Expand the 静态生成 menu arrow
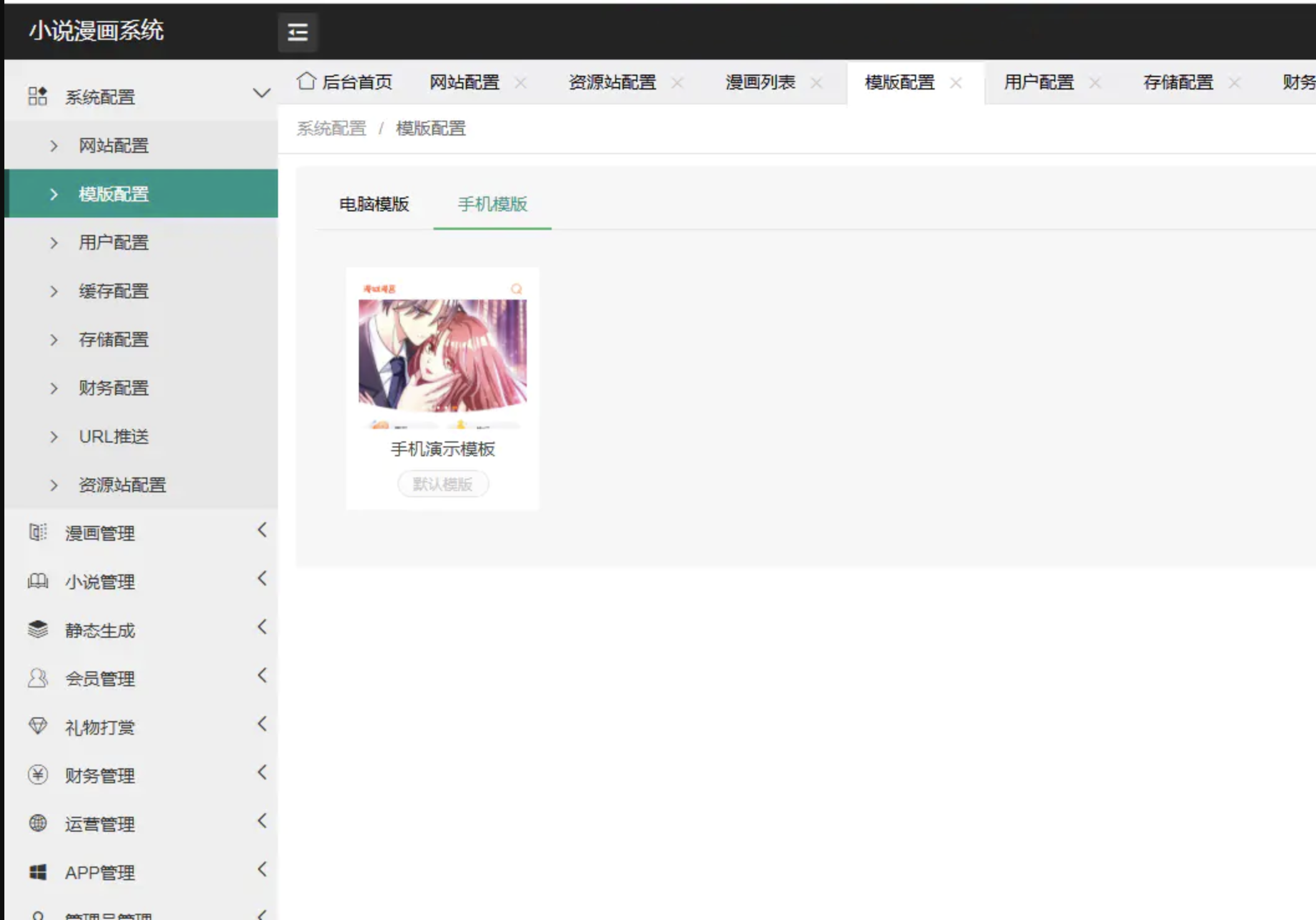The image size is (1316, 920). (262, 627)
